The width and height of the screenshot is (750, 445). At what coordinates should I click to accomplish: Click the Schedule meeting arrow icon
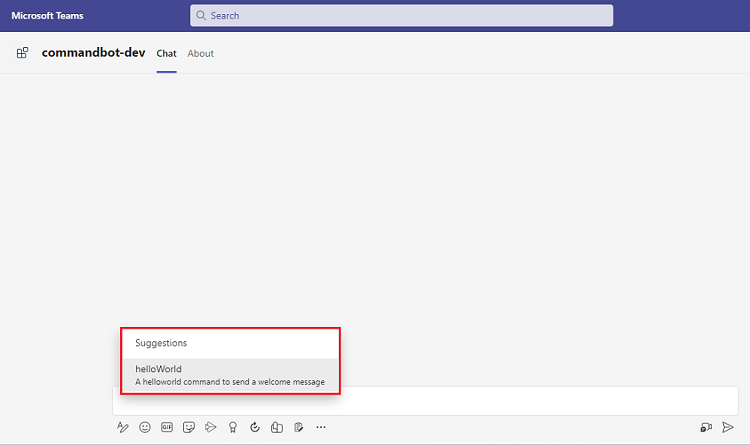click(x=210, y=427)
